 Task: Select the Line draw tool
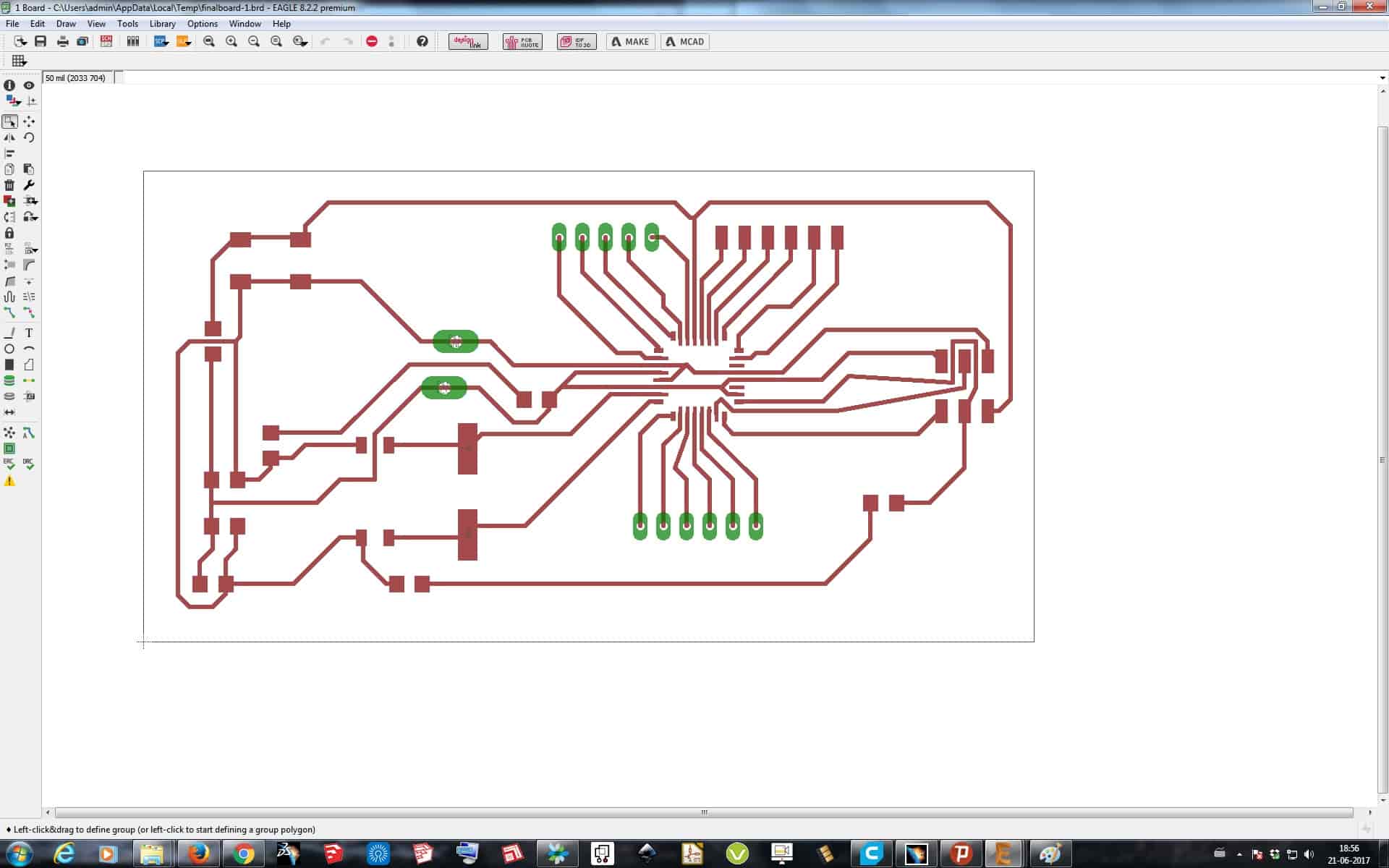[9, 333]
